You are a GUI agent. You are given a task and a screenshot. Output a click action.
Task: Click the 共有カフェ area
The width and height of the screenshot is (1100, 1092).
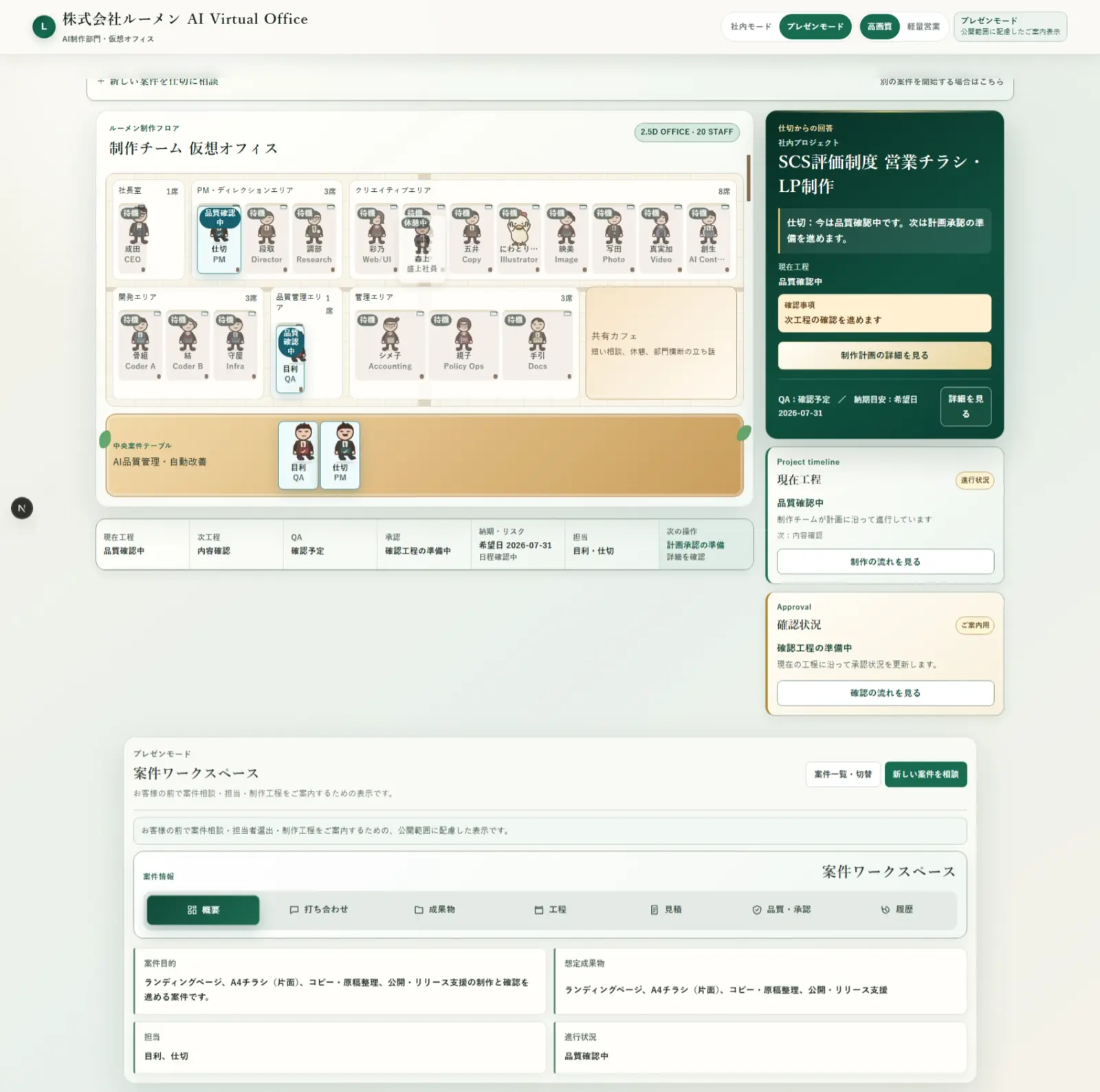coord(661,342)
